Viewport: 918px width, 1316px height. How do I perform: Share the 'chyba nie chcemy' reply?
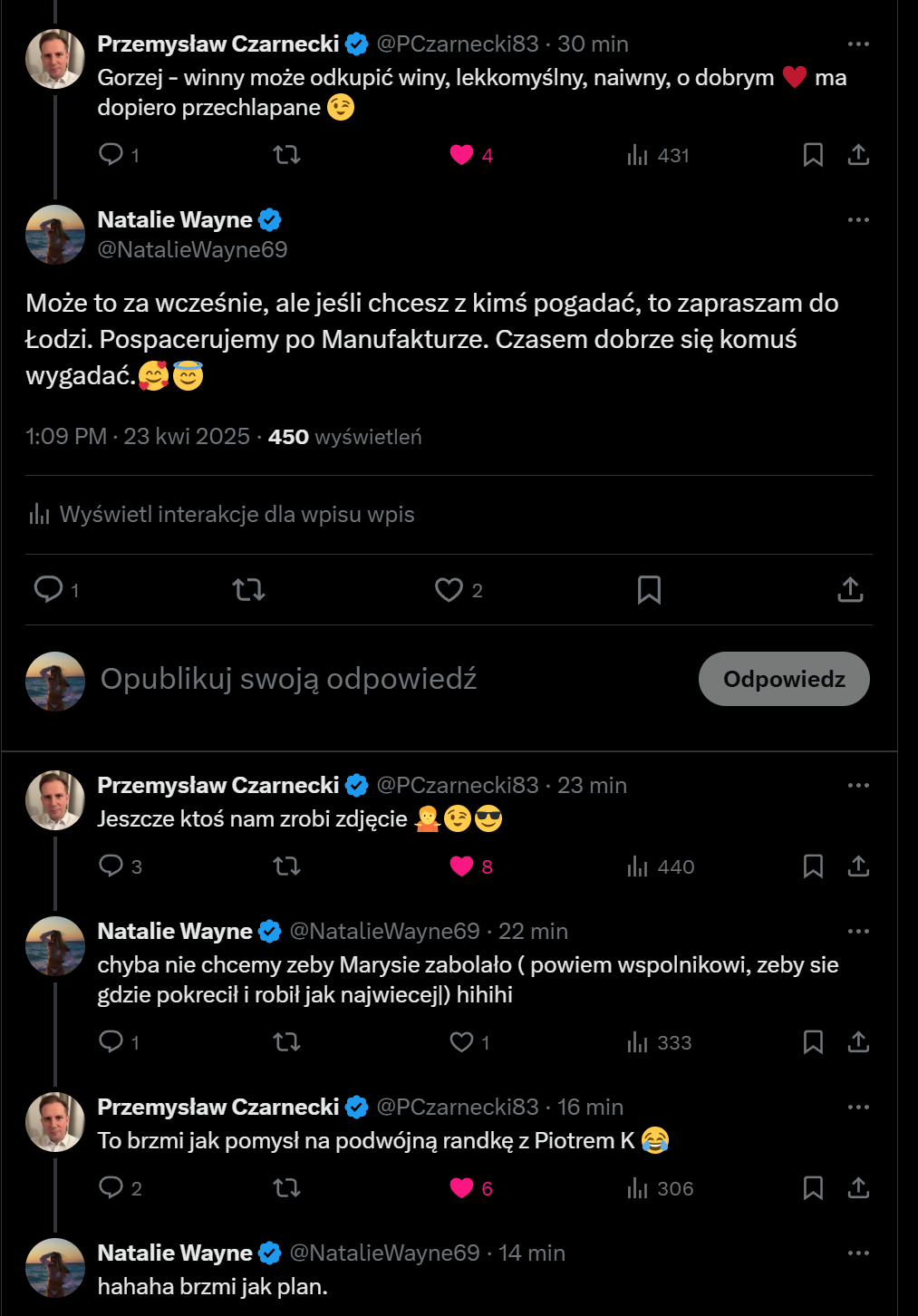click(858, 1042)
